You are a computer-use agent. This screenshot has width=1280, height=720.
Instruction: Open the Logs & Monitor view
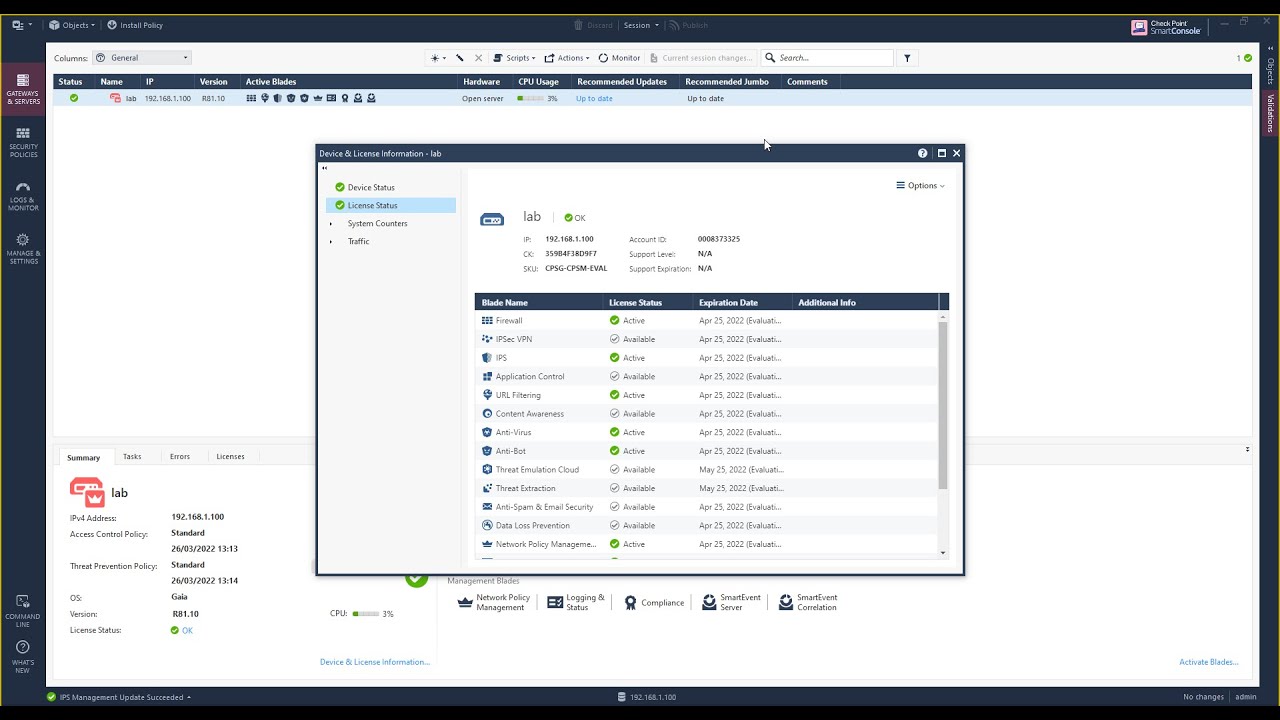[x=23, y=196]
